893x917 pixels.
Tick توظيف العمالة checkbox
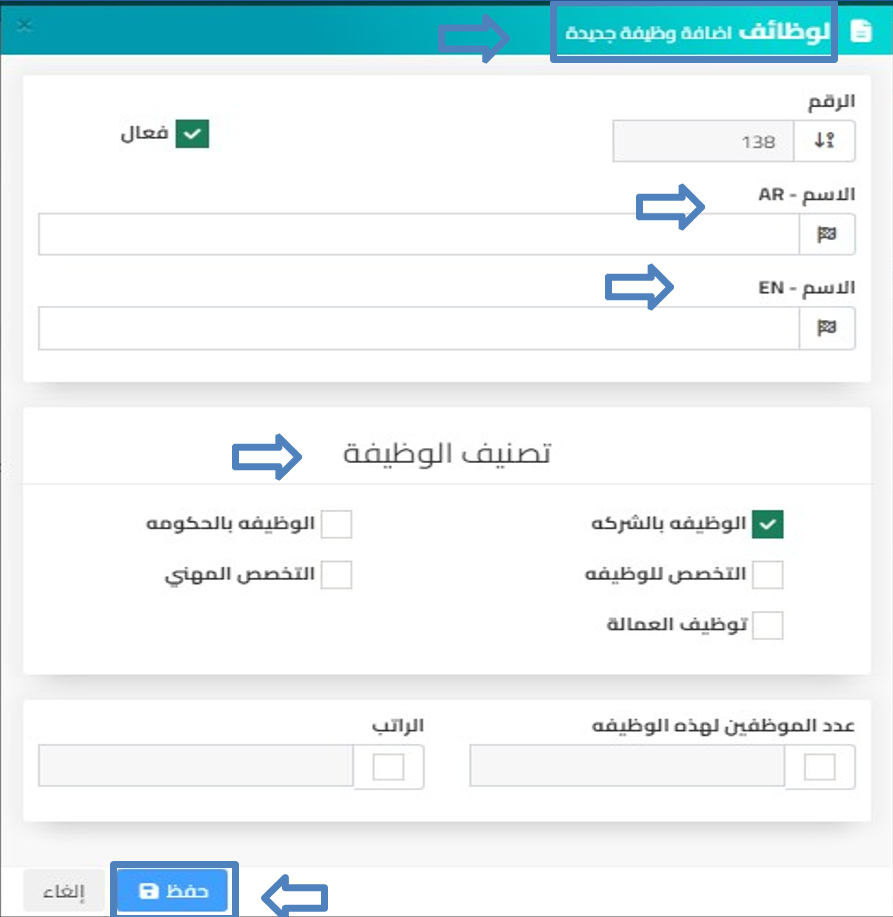pos(768,625)
